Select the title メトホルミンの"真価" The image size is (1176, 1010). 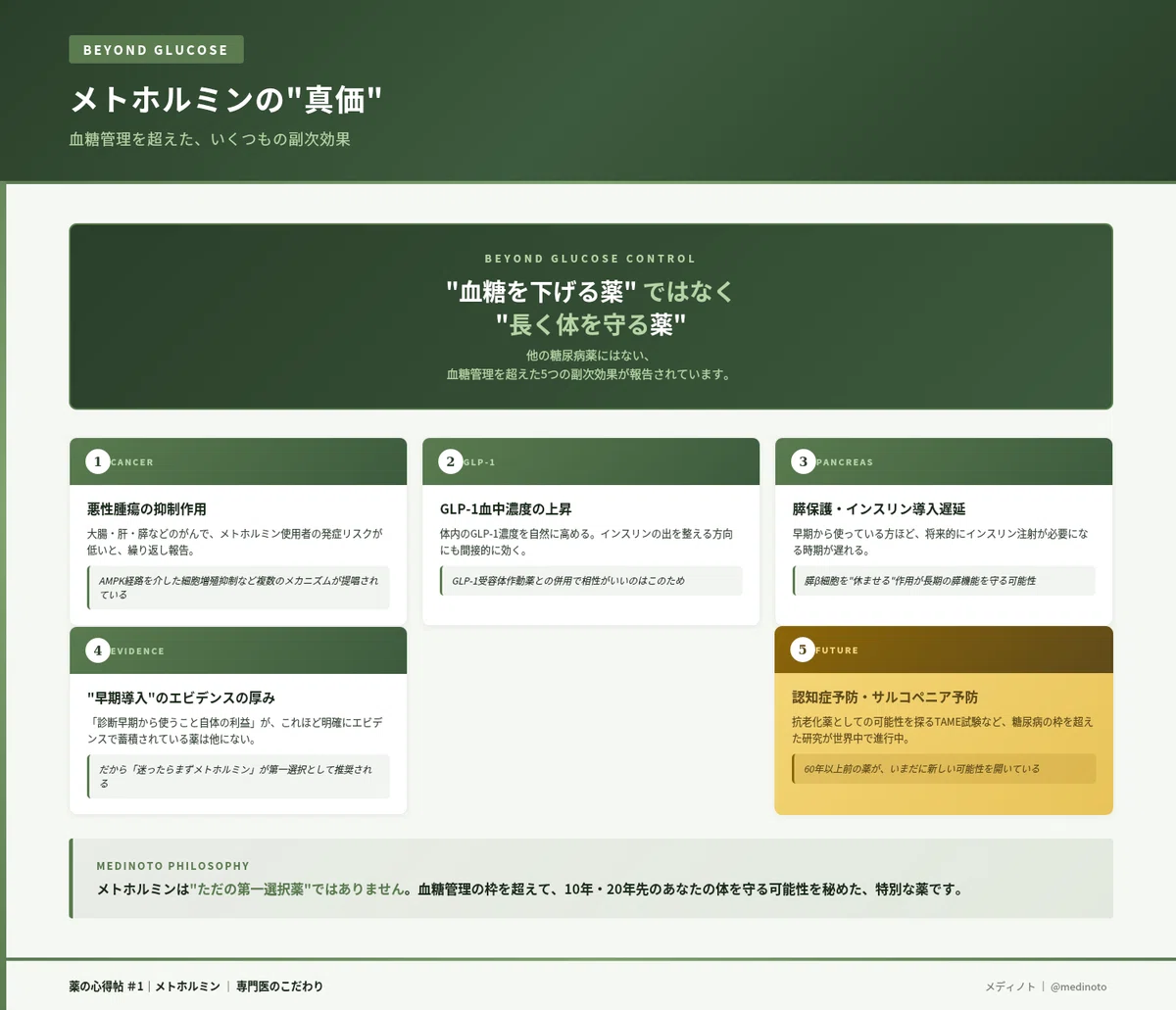point(225,100)
